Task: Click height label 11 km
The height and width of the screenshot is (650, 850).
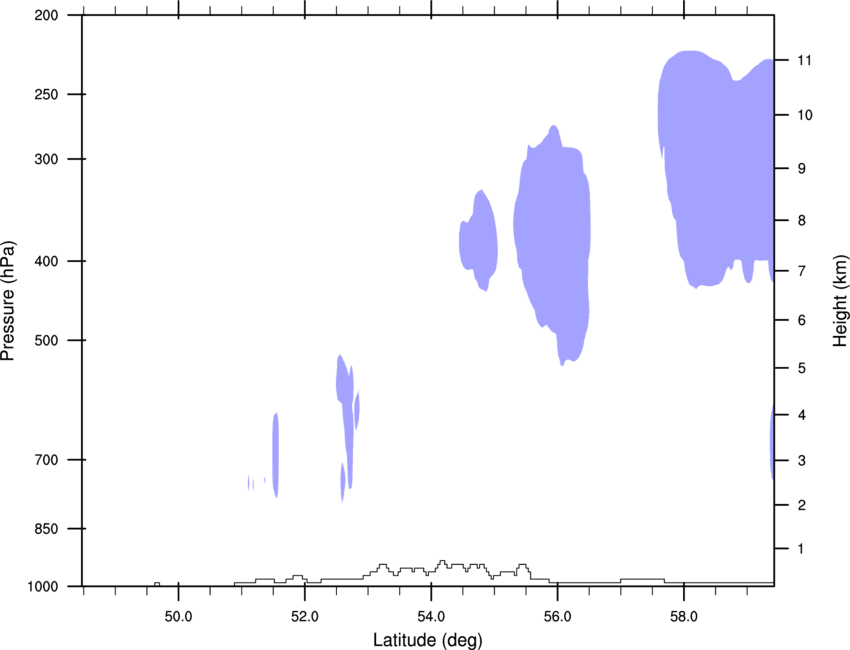Action: (x=805, y=60)
